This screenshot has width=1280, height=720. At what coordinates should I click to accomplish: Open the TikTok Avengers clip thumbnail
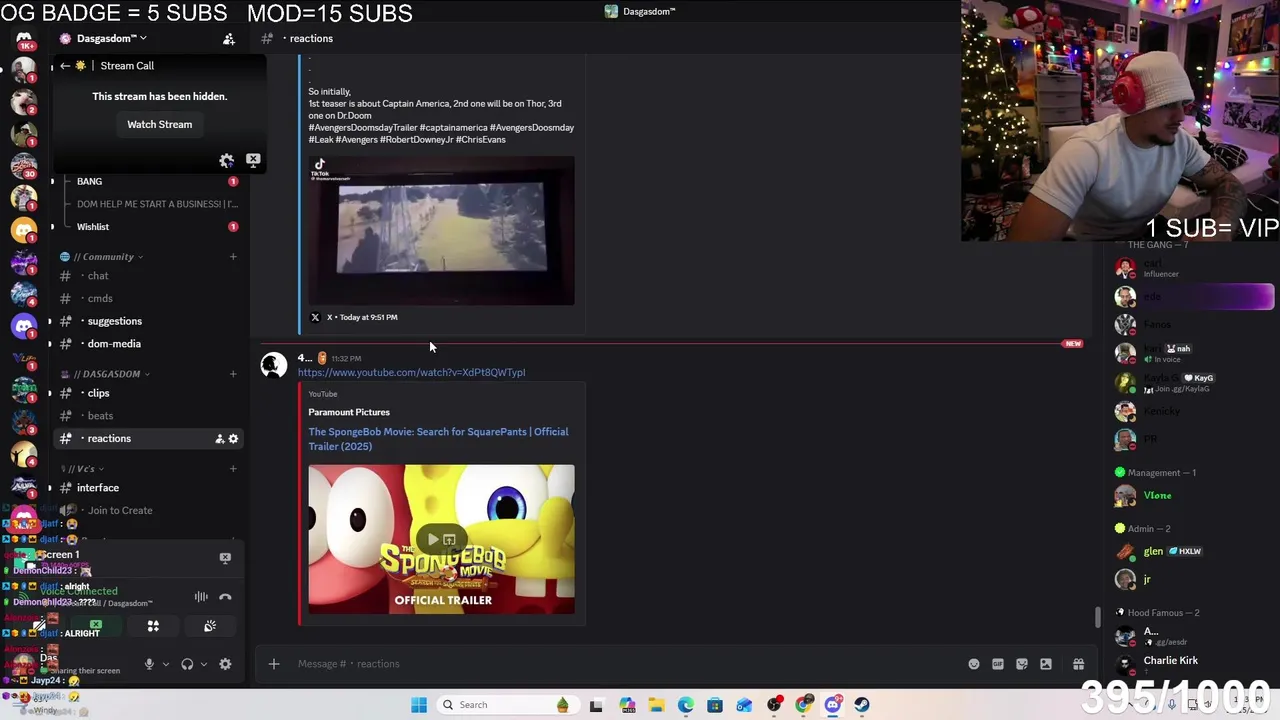coord(441,230)
